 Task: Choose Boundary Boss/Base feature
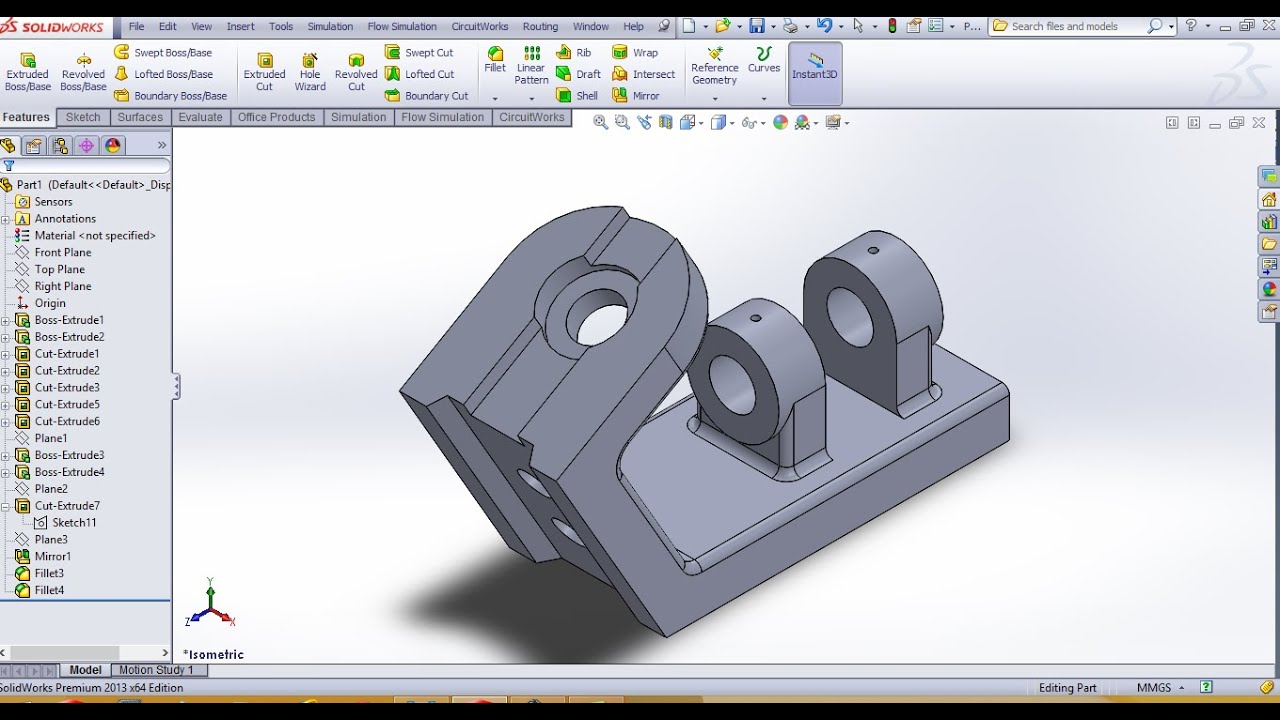tap(170, 96)
